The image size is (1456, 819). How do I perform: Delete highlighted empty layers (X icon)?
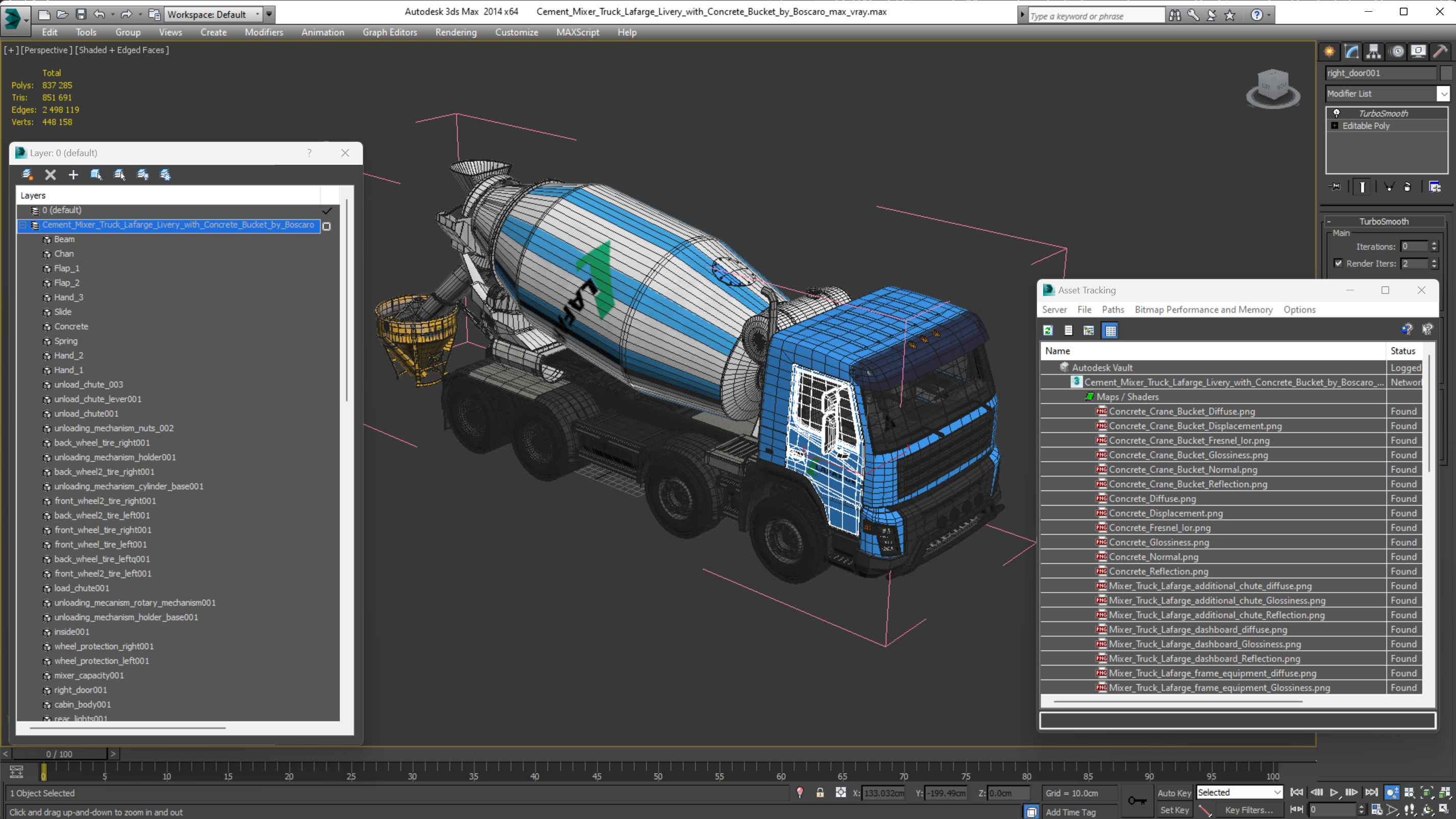pyautogui.click(x=51, y=175)
